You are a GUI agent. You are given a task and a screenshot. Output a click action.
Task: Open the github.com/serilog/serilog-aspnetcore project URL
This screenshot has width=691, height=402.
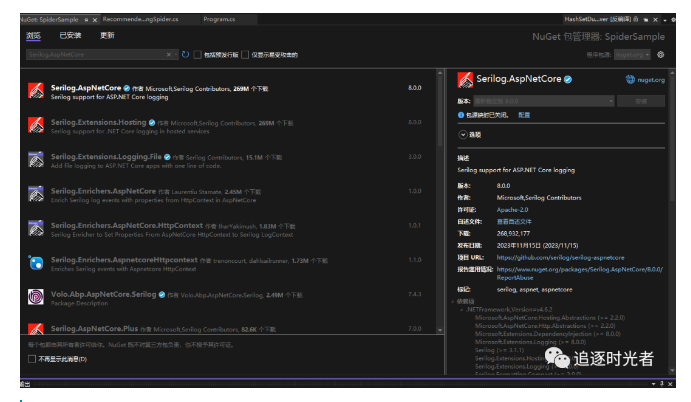pos(561,257)
